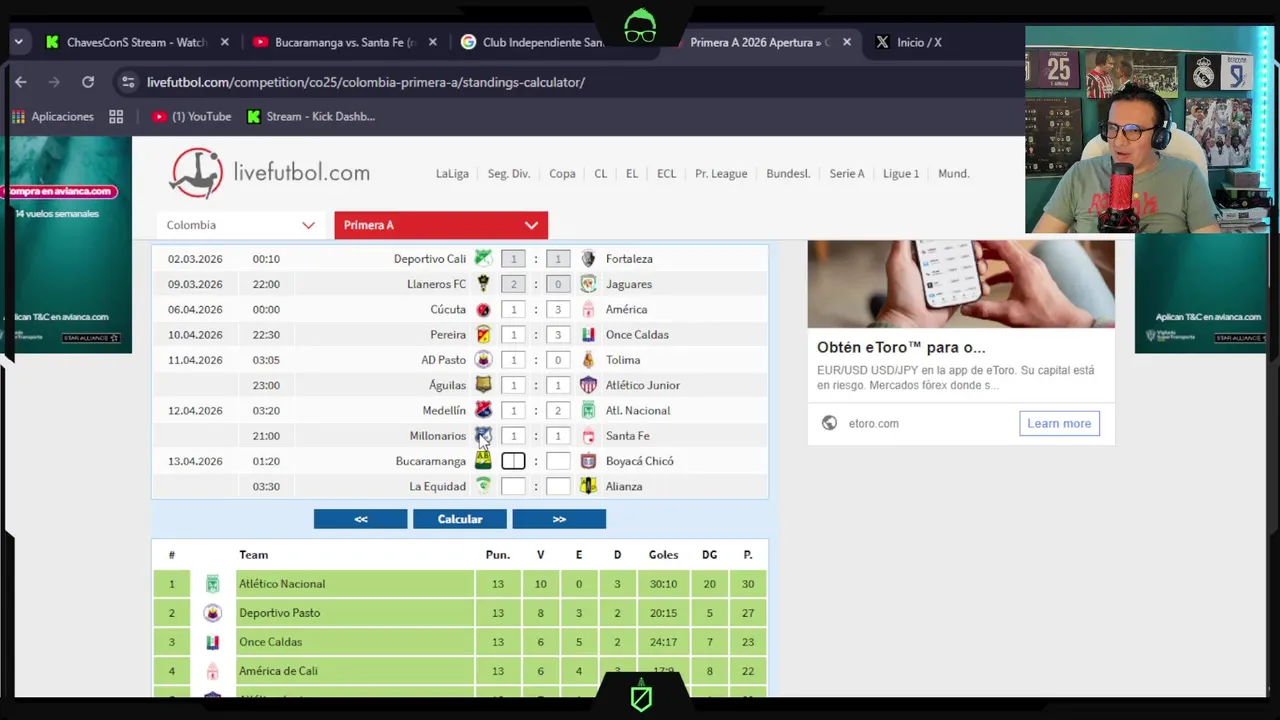Open the Stream - Kick Dashboard bookmark
Image resolution: width=1280 pixels, height=720 pixels.
pos(311,116)
